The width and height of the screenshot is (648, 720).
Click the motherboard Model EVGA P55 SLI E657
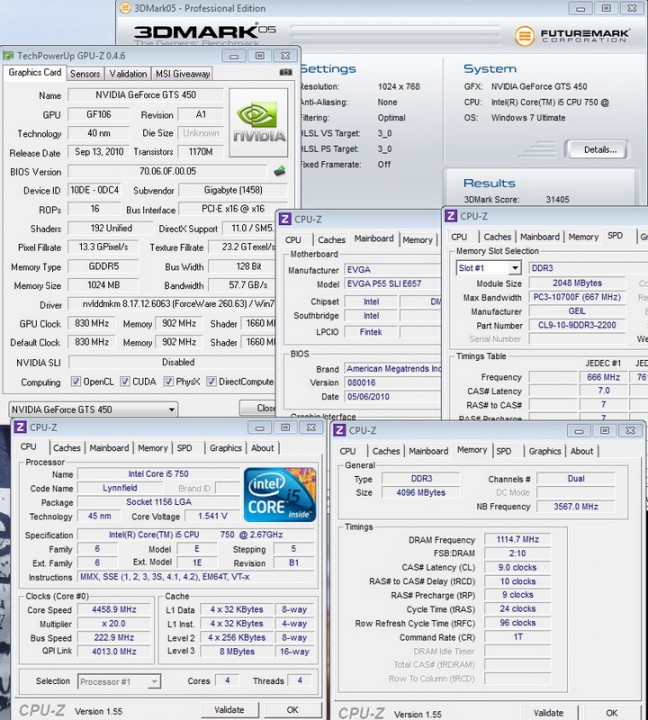393,284
